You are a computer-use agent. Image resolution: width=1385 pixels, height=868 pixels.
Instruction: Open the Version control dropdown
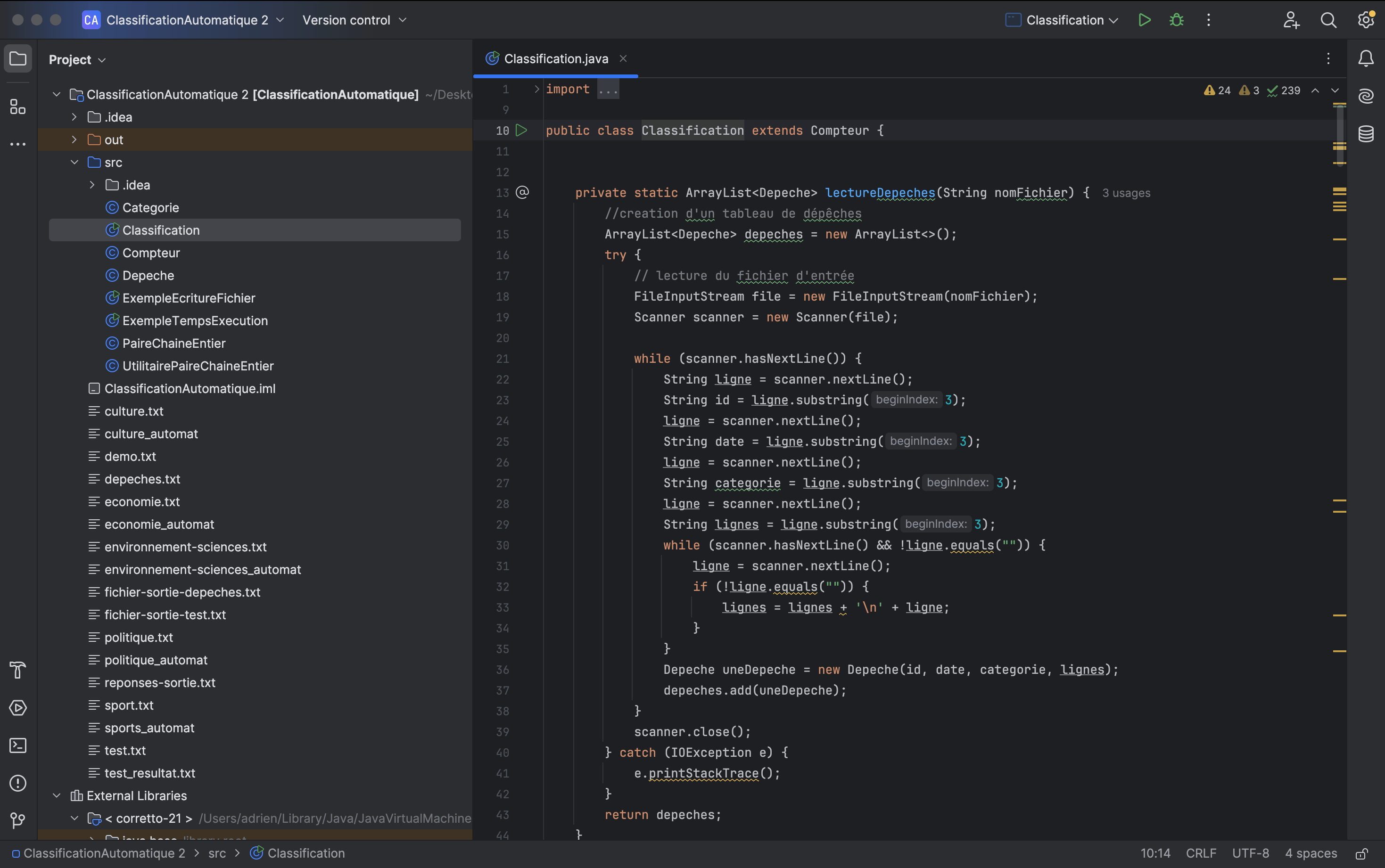[354, 20]
